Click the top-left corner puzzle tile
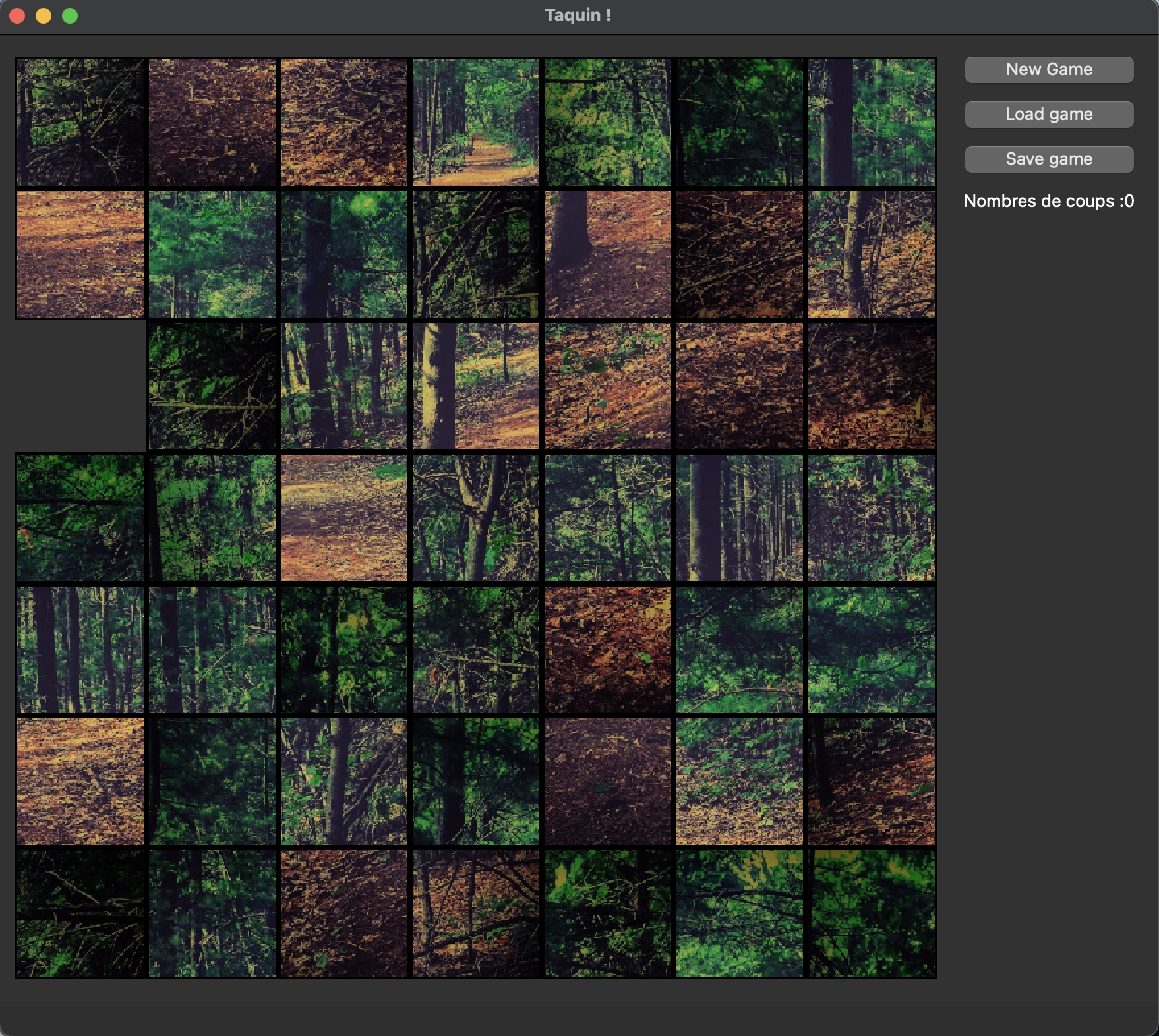Screen dimensions: 1159x1036 click(80, 123)
